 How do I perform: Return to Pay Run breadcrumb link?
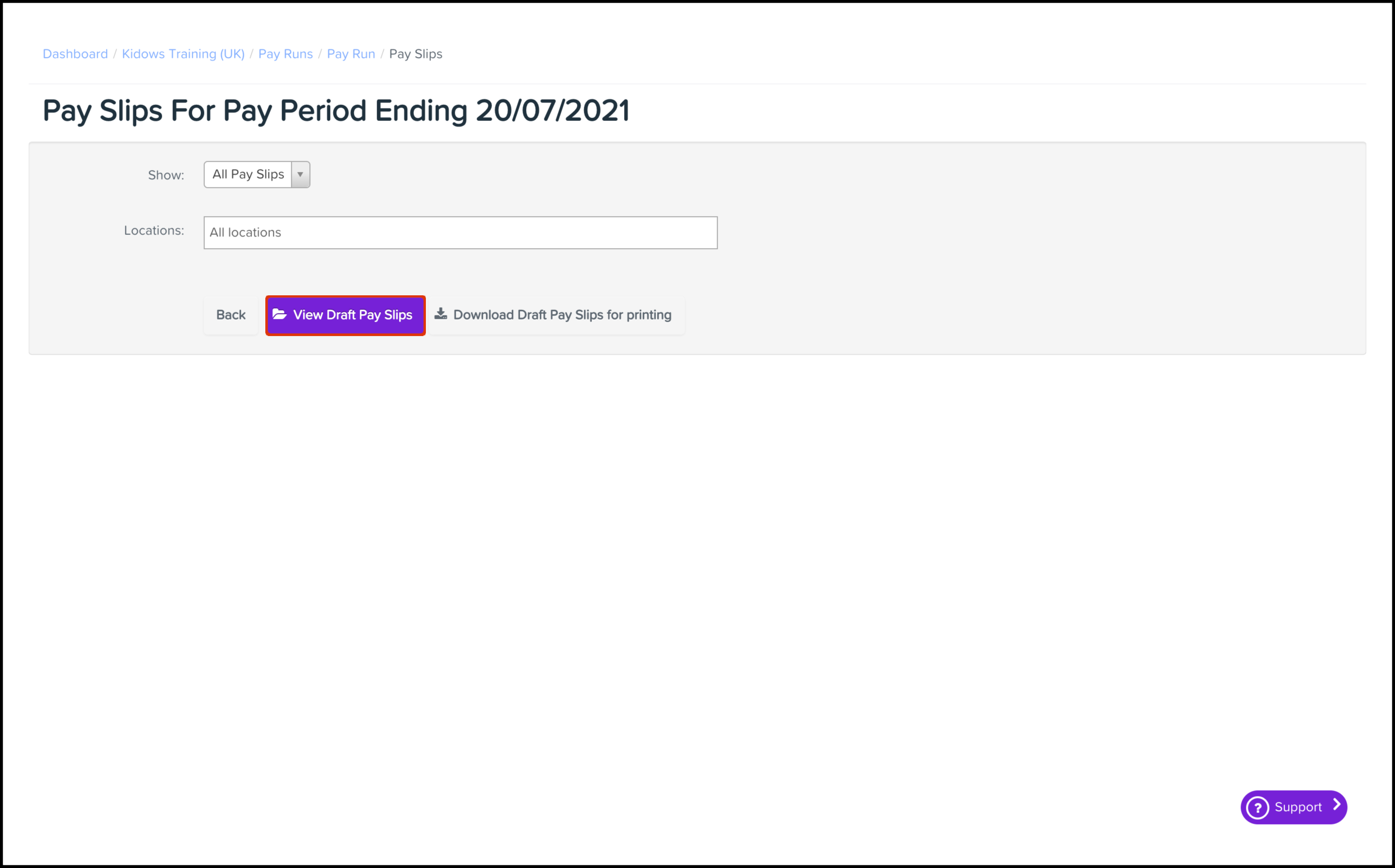(x=351, y=54)
